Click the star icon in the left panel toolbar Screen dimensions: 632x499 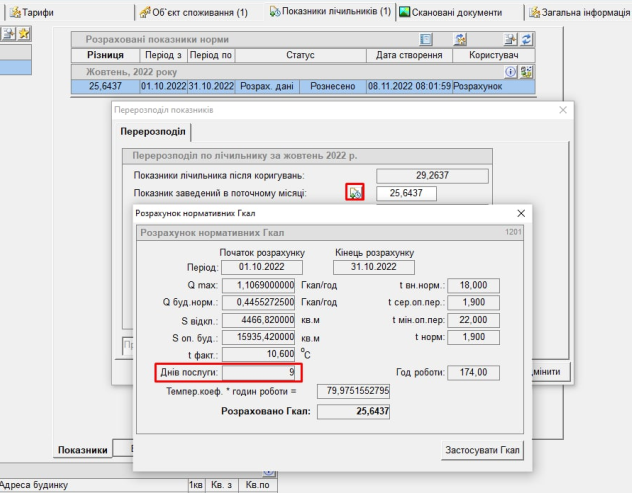click(23, 34)
